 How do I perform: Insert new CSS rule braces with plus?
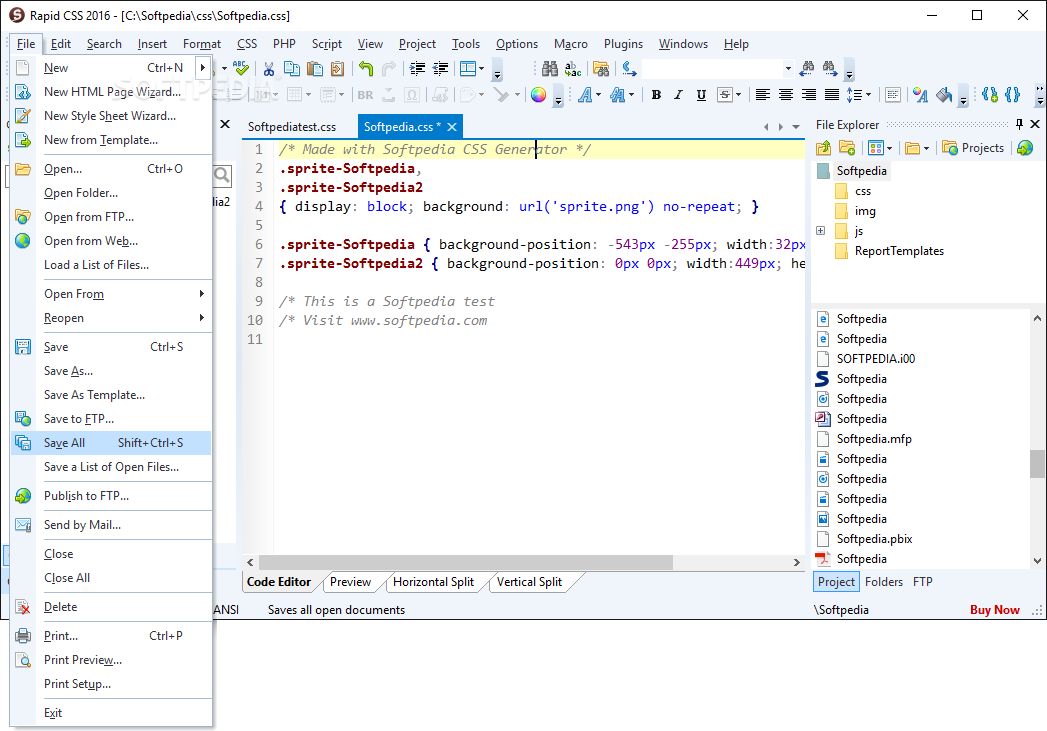point(990,95)
